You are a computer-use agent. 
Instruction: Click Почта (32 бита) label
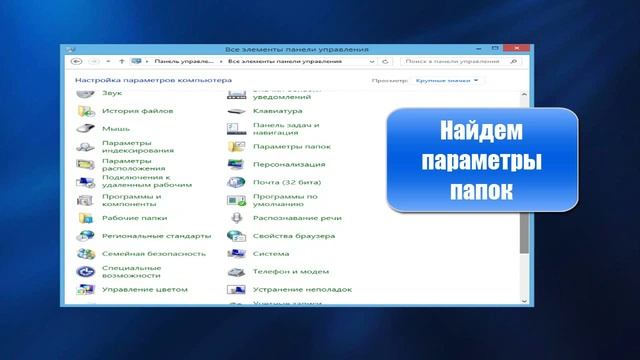(x=287, y=182)
